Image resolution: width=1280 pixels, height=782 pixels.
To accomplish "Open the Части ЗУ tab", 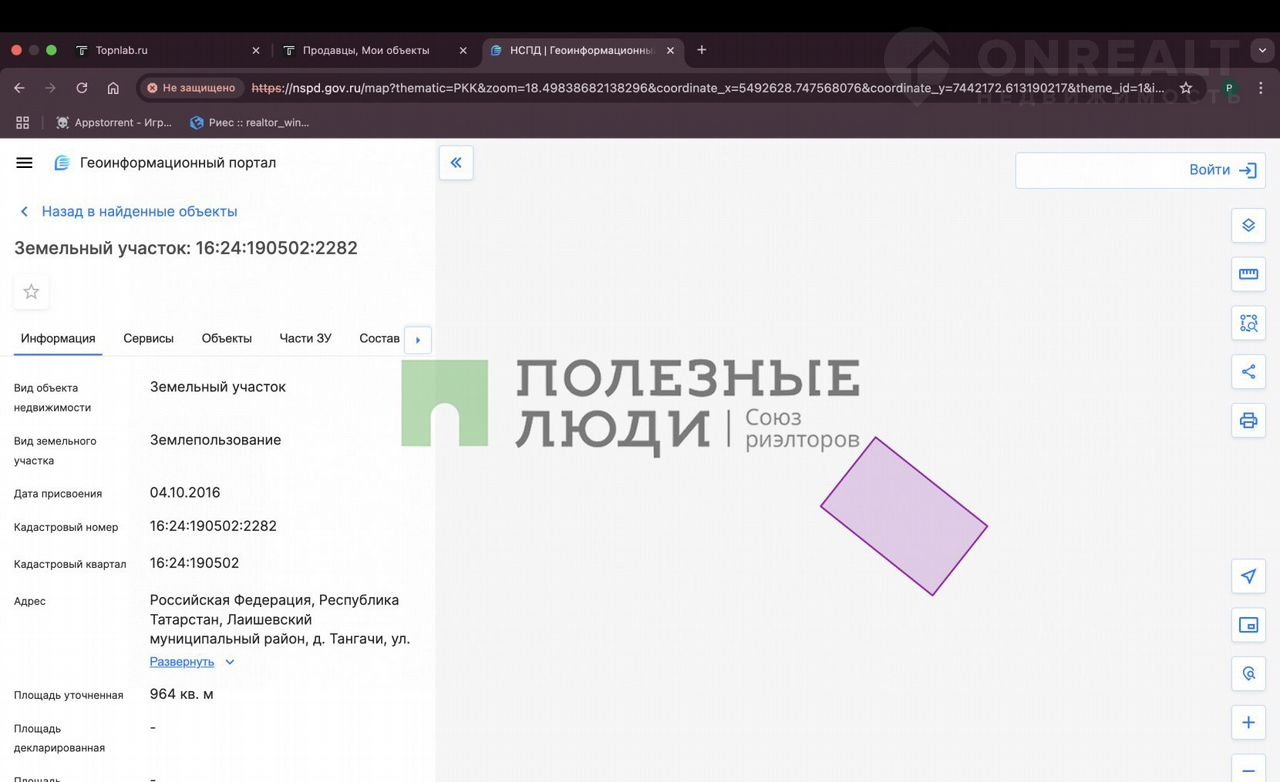I will point(305,338).
